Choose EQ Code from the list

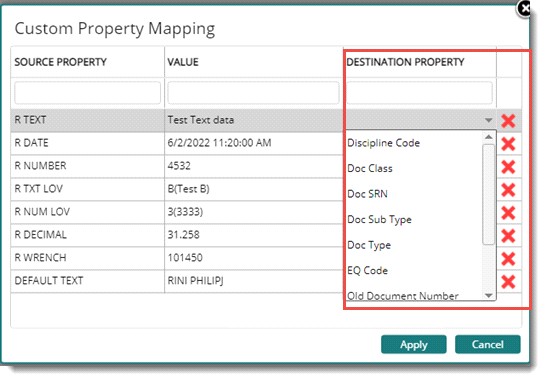pos(367,270)
